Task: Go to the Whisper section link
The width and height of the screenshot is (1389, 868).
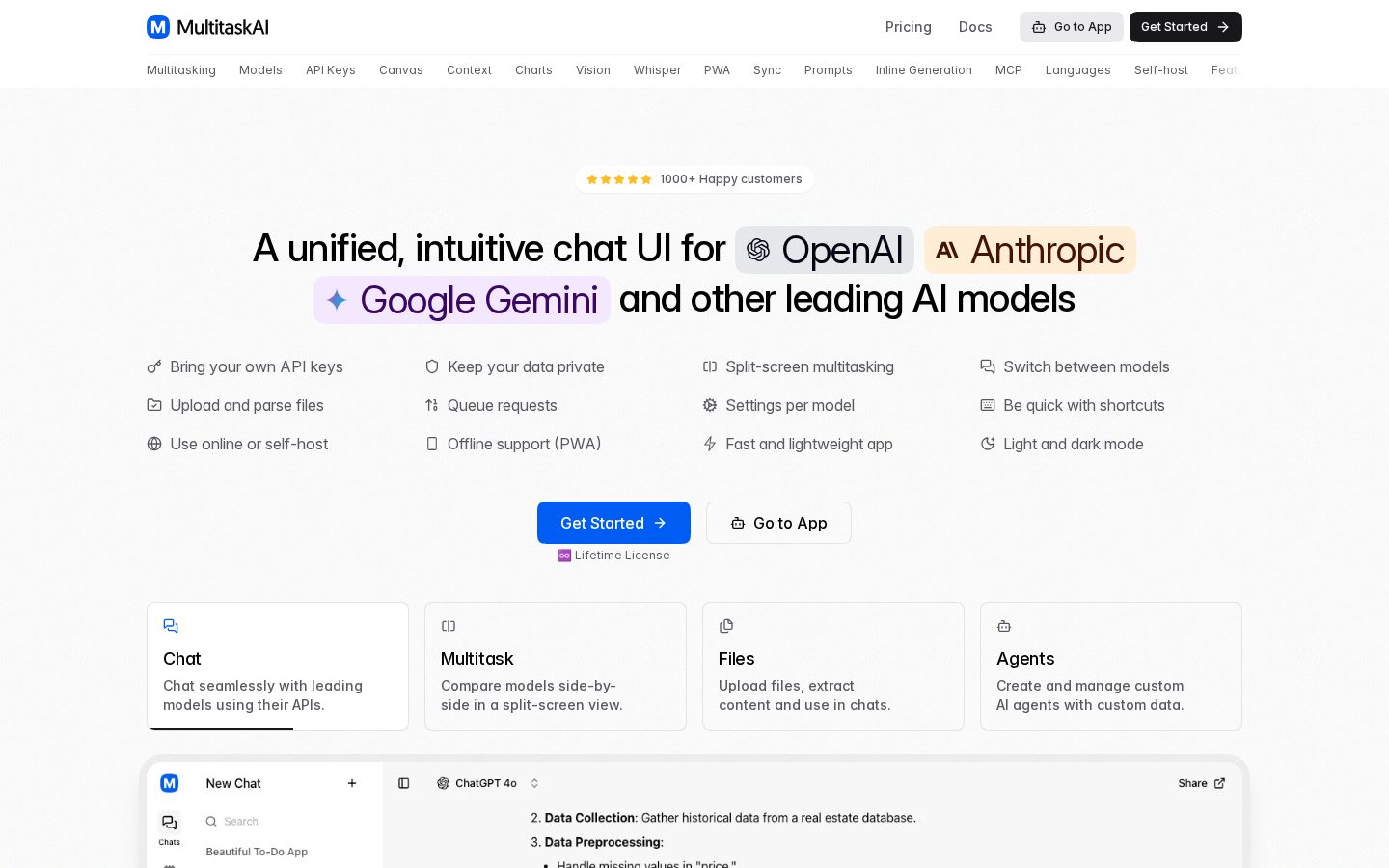Action: coord(657,70)
